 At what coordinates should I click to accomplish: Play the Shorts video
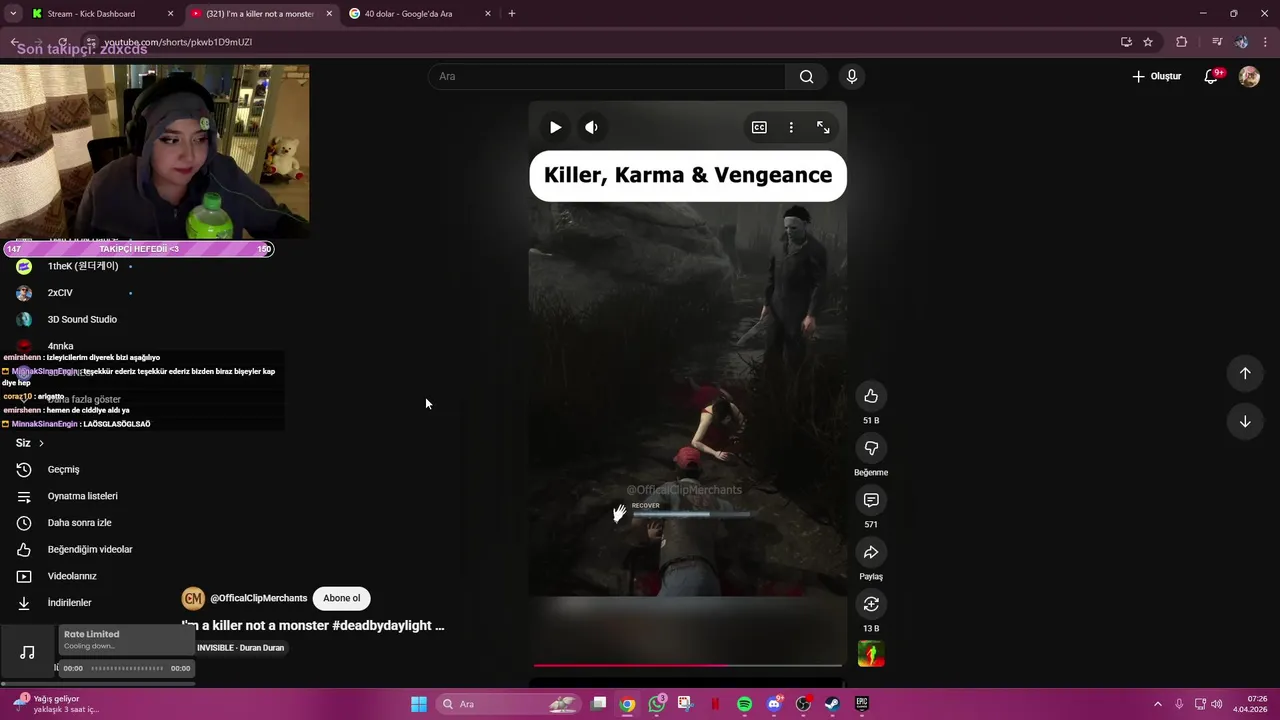click(x=555, y=127)
